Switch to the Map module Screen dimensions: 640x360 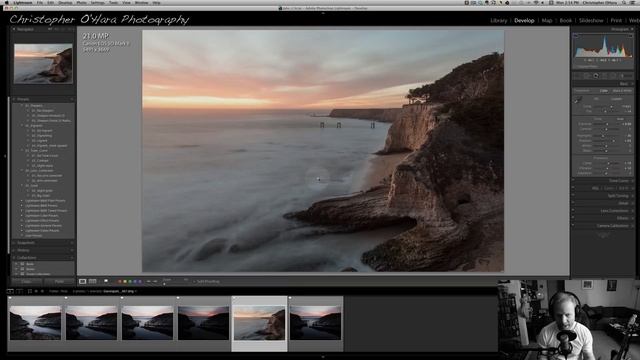point(547,20)
